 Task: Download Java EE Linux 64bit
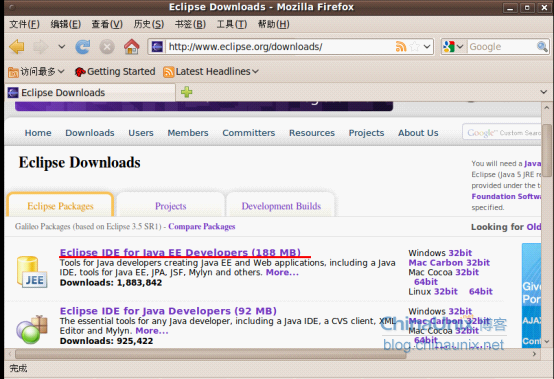[481, 291]
